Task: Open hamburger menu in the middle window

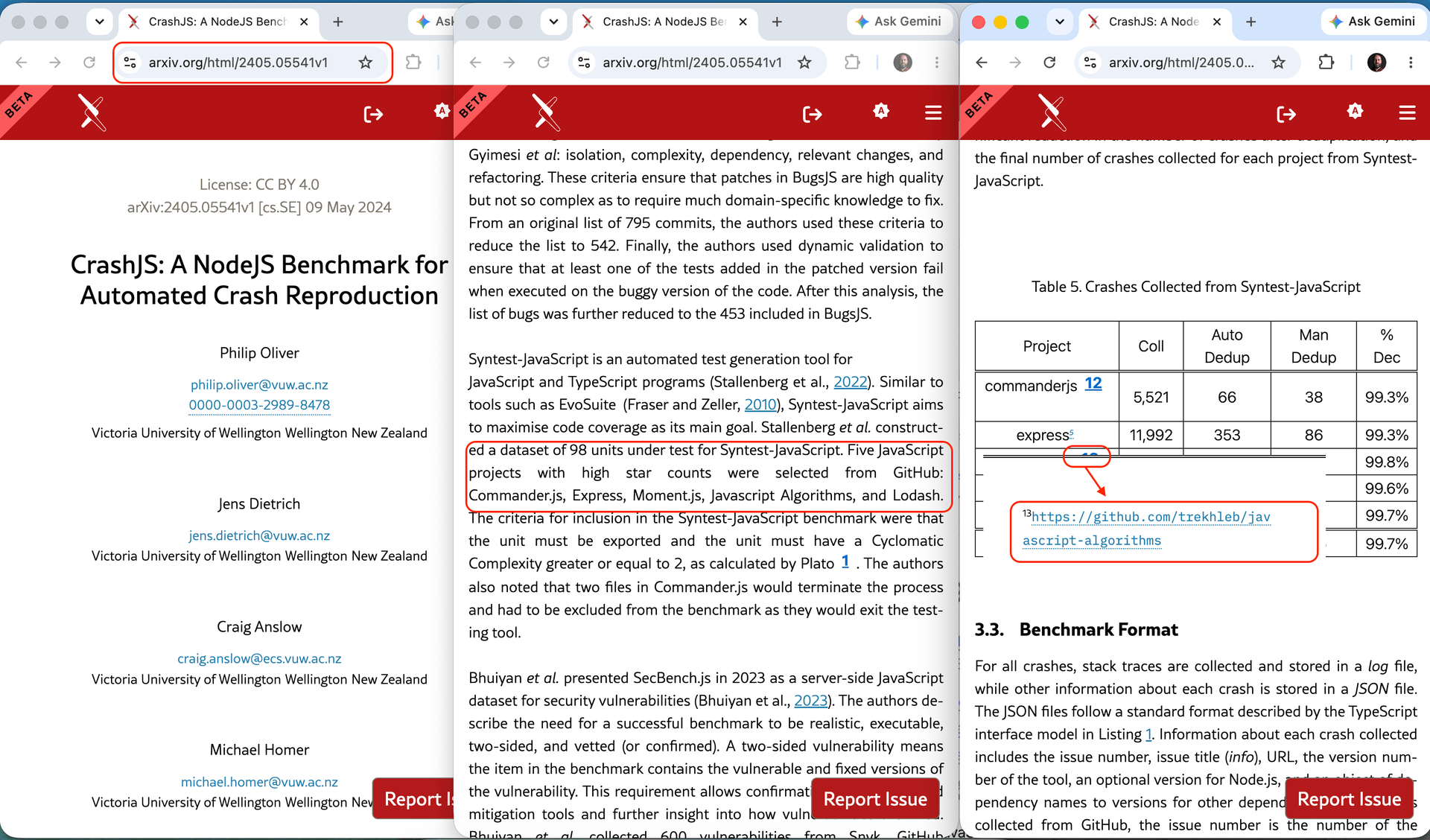Action: (933, 112)
